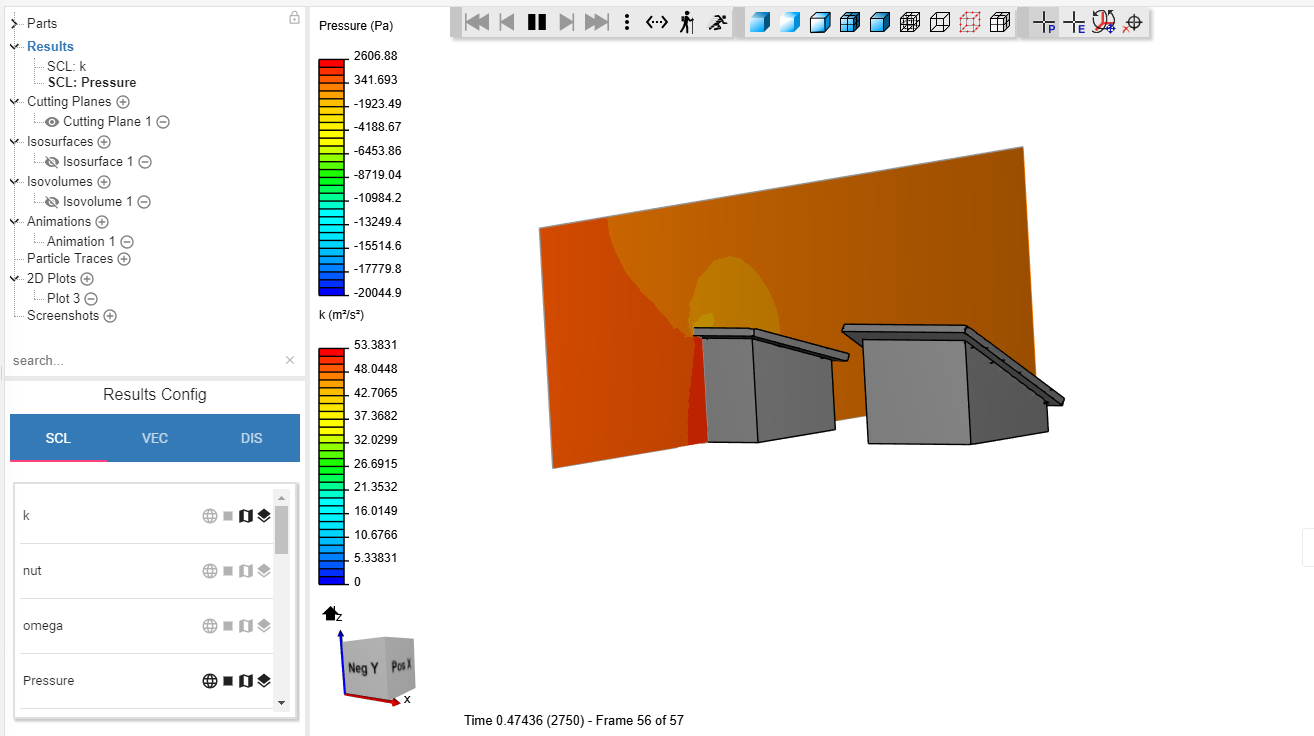Image resolution: width=1314 pixels, height=736 pixels.
Task: Switch to the VEC tab
Action: [155, 438]
